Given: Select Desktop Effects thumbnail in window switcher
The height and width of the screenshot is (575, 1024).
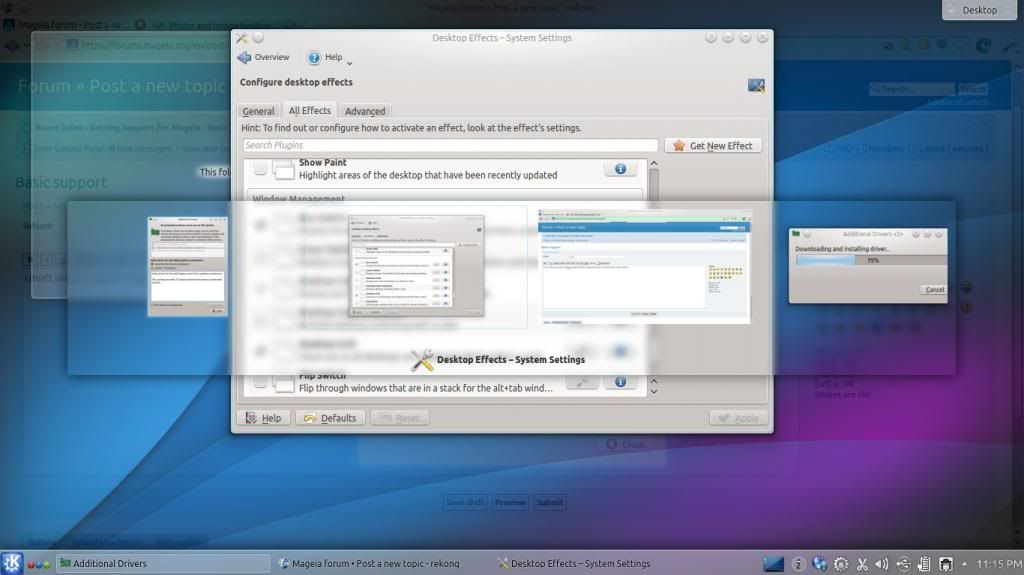Looking at the screenshot, I should point(416,265).
